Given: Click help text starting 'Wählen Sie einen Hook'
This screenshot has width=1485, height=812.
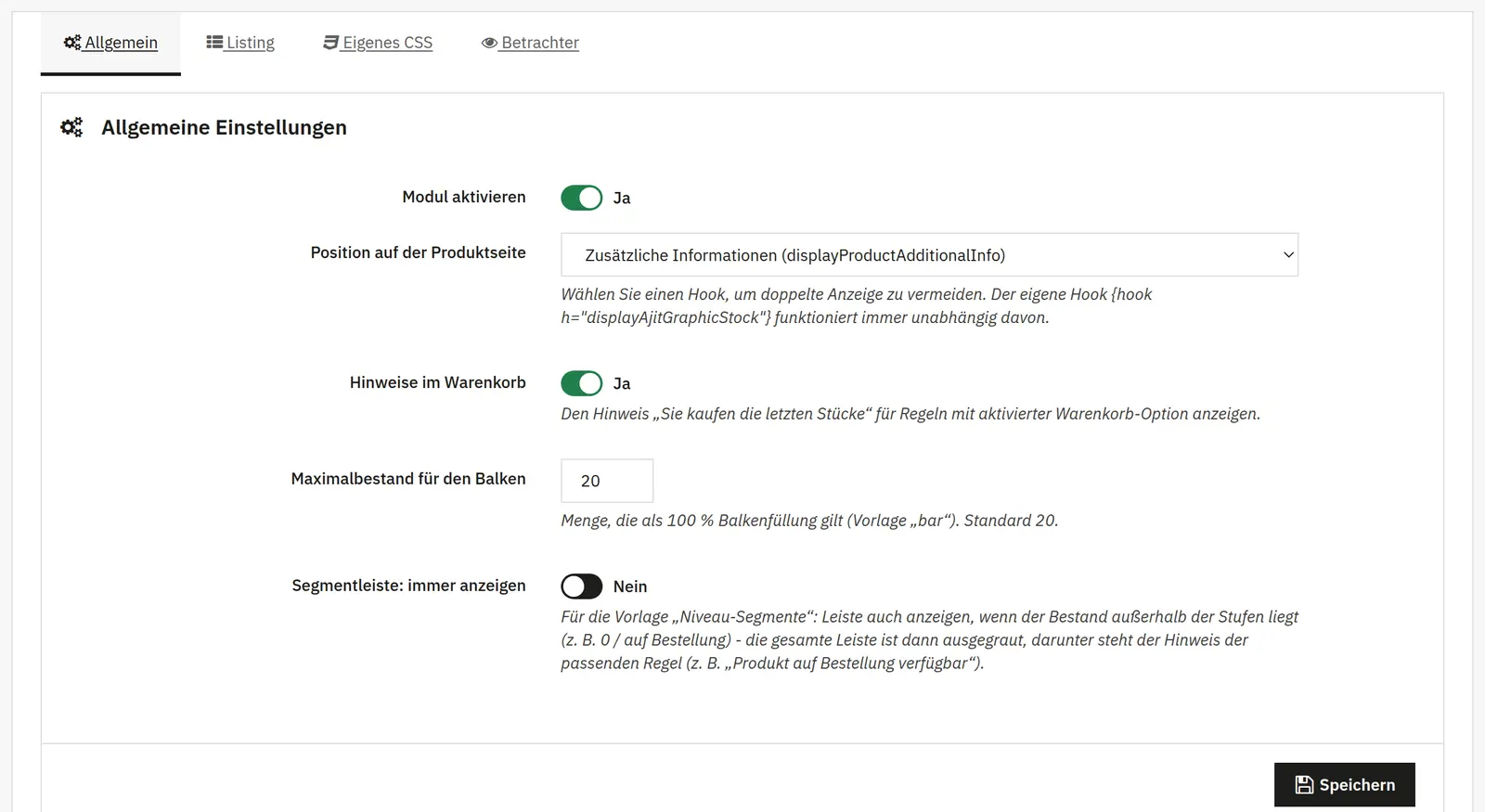Looking at the screenshot, I should pyautogui.click(x=856, y=305).
